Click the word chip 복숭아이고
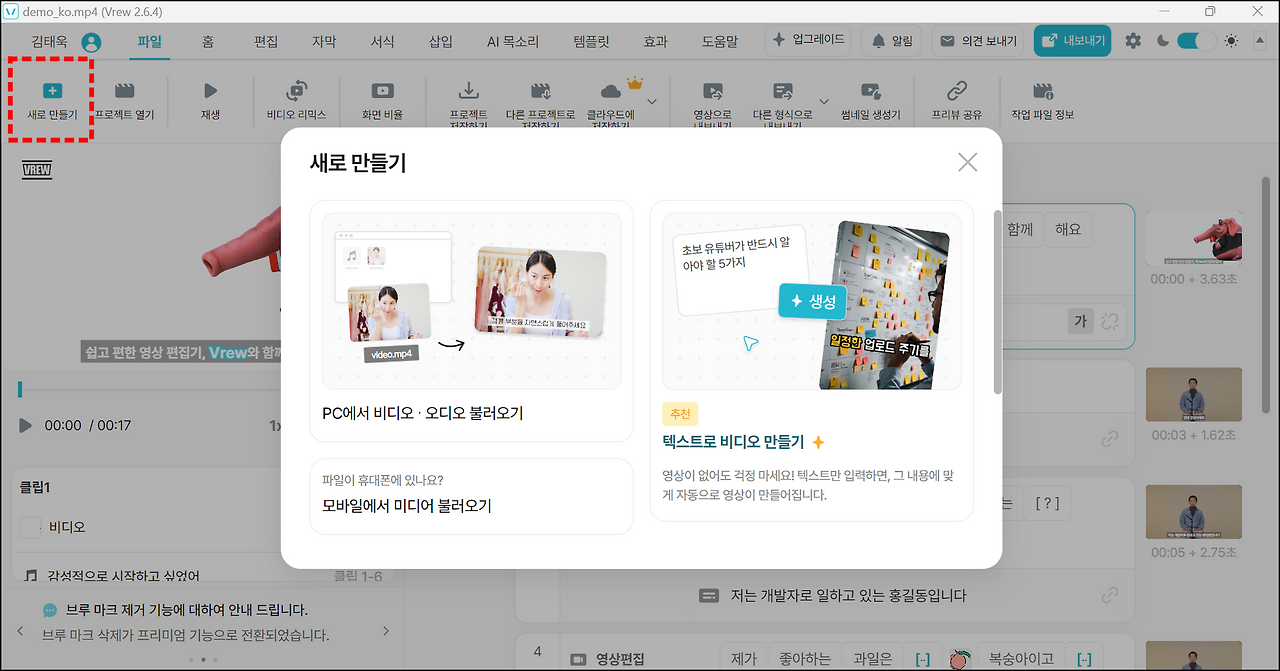Image resolution: width=1280 pixels, height=671 pixels. coord(1020,658)
